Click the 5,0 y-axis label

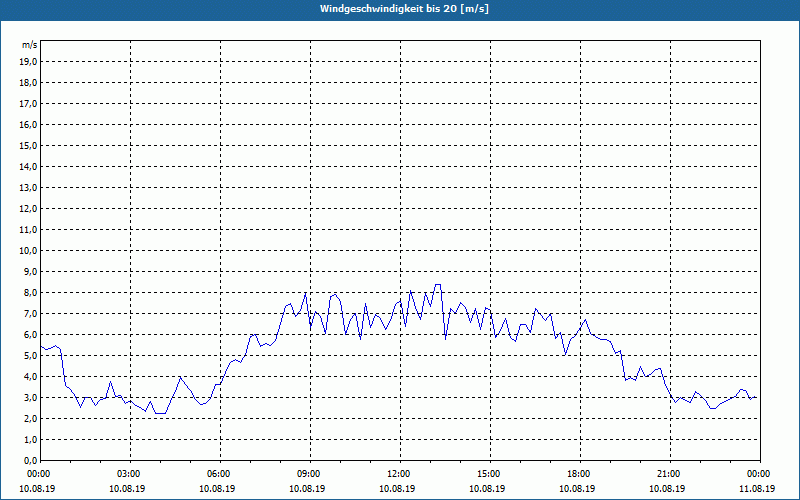(30, 356)
